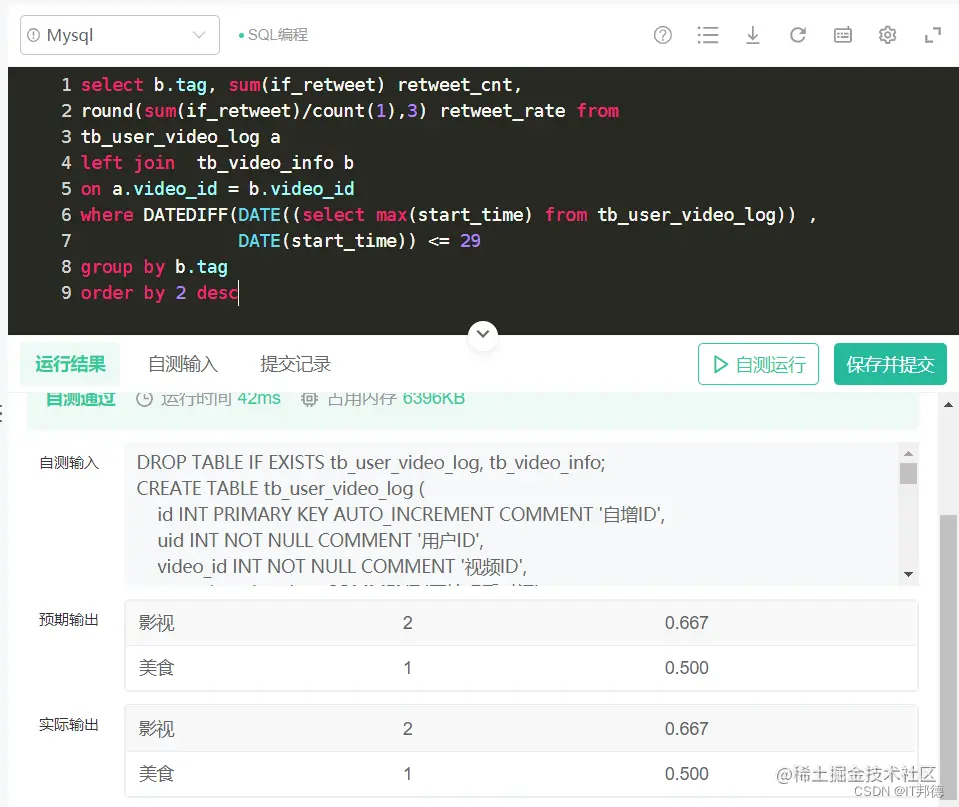Click 影视 cell in 实际输出 table
The image size is (959, 807).
tap(157, 729)
